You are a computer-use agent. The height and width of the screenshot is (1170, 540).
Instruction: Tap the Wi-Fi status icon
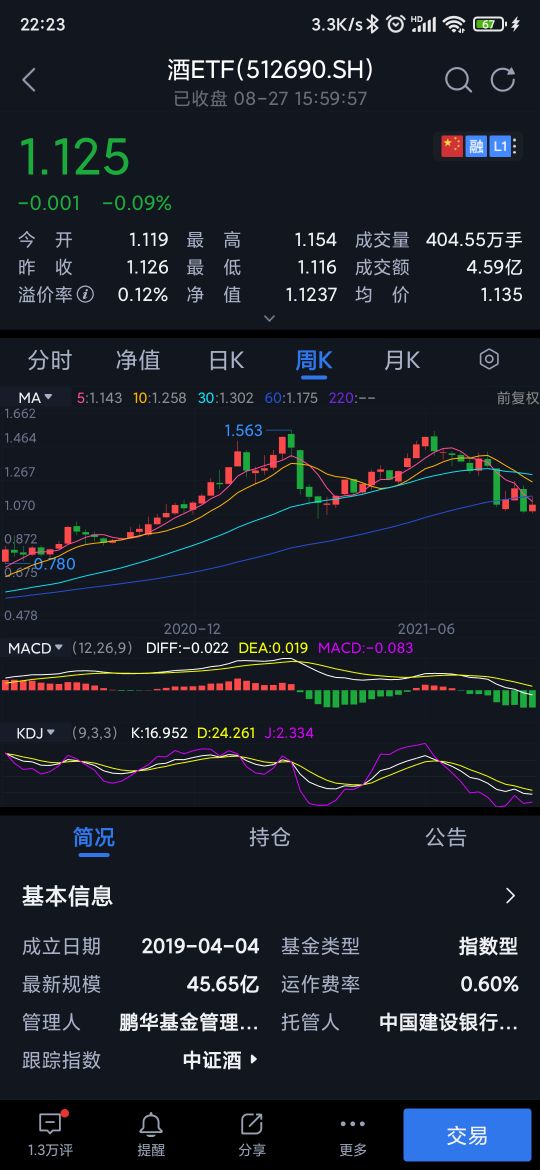coord(453,24)
